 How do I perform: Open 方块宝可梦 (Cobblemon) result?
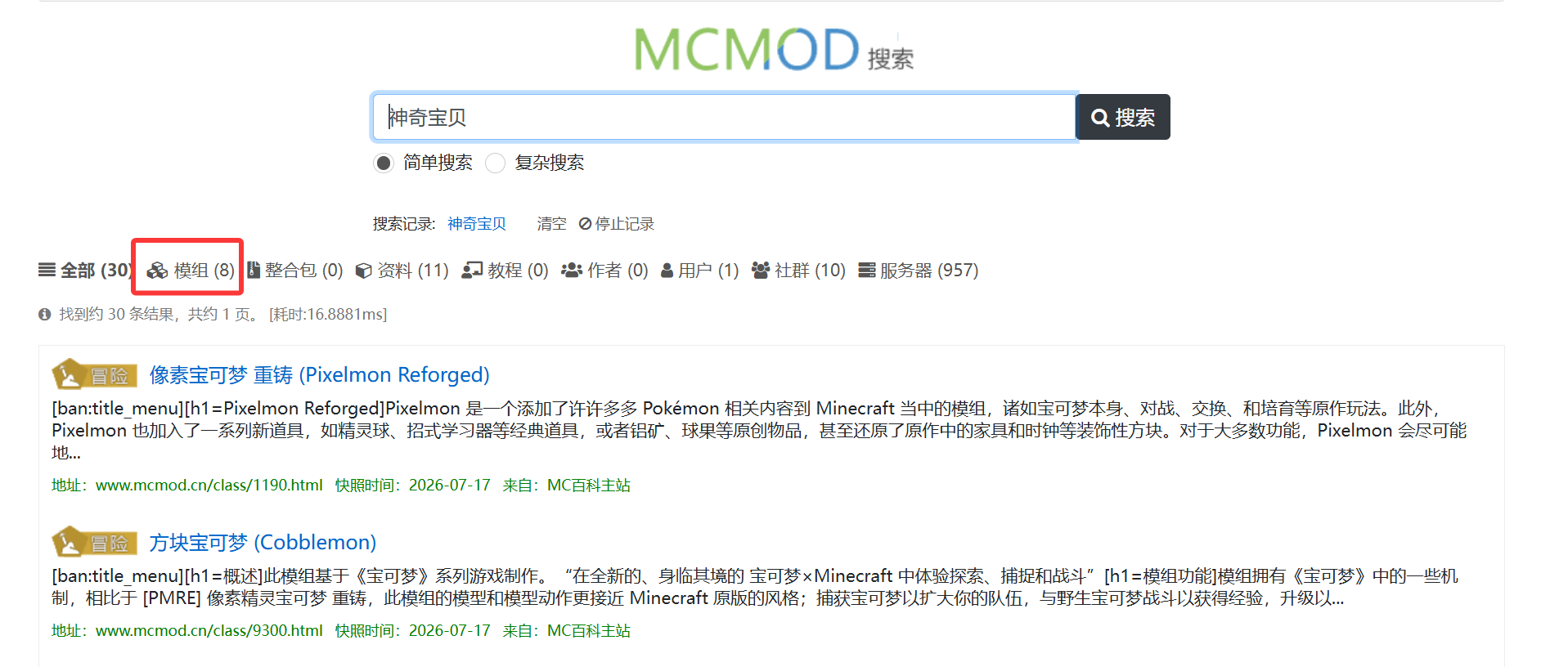(263, 543)
